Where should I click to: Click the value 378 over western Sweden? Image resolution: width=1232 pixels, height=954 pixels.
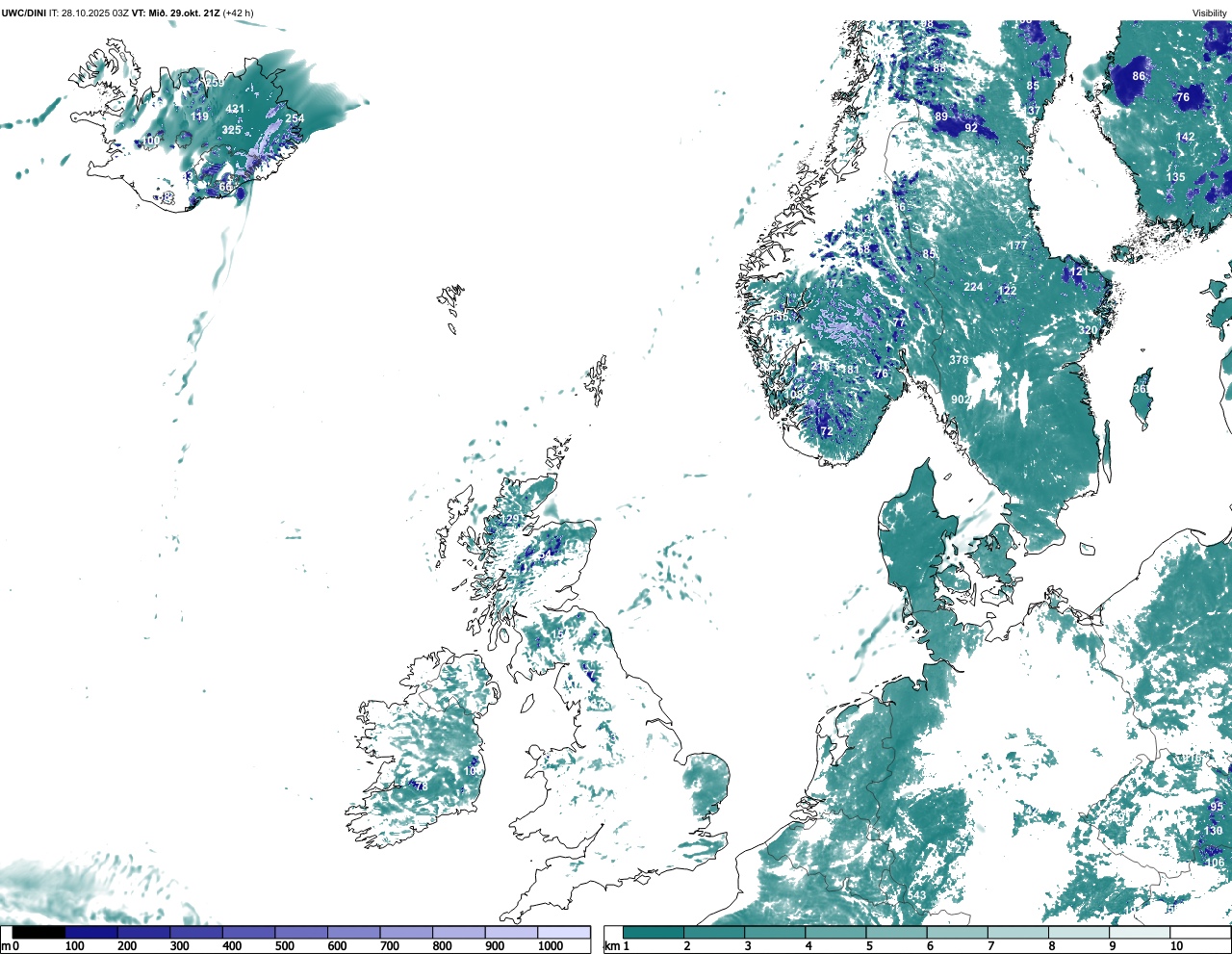(x=959, y=361)
